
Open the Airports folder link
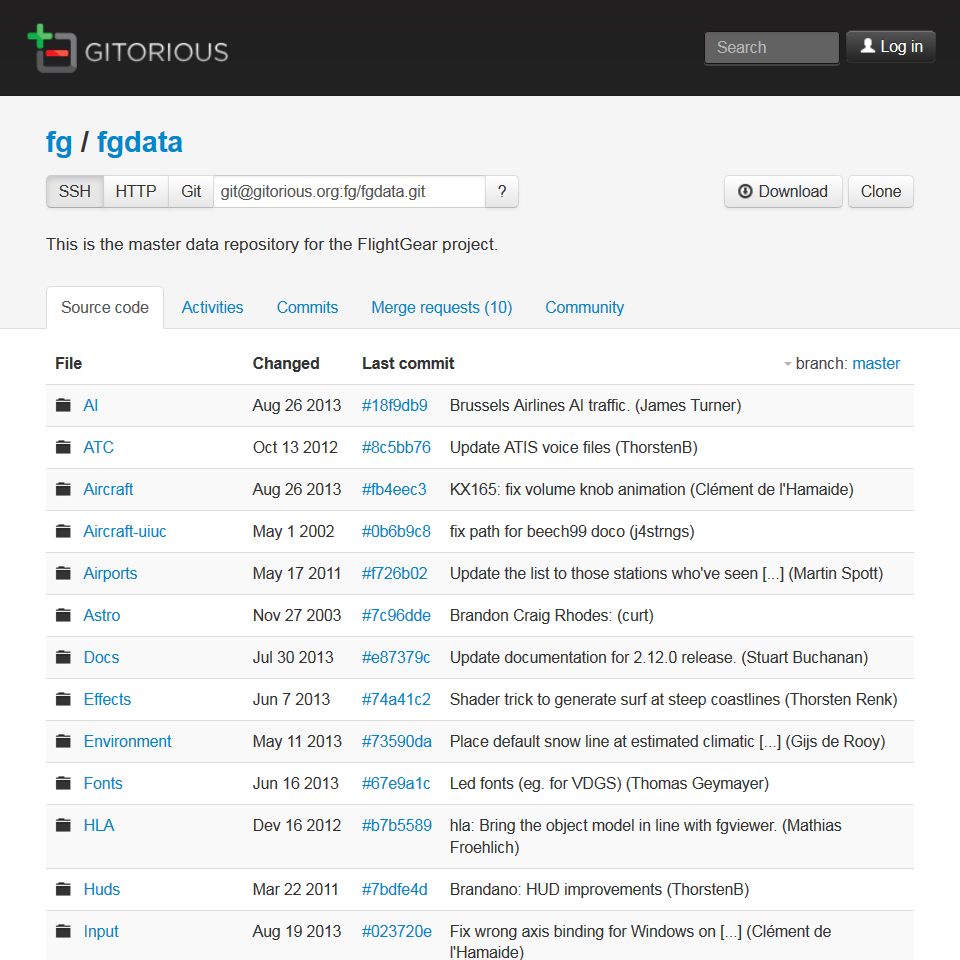[x=110, y=574]
